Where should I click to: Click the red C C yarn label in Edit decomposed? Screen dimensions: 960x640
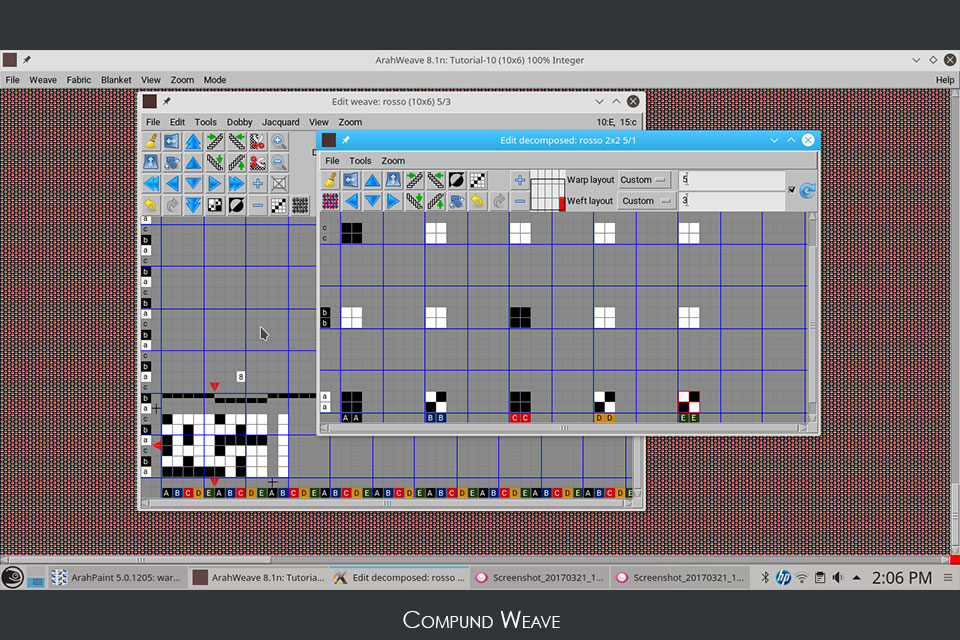pyautogui.click(x=520, y=418)
